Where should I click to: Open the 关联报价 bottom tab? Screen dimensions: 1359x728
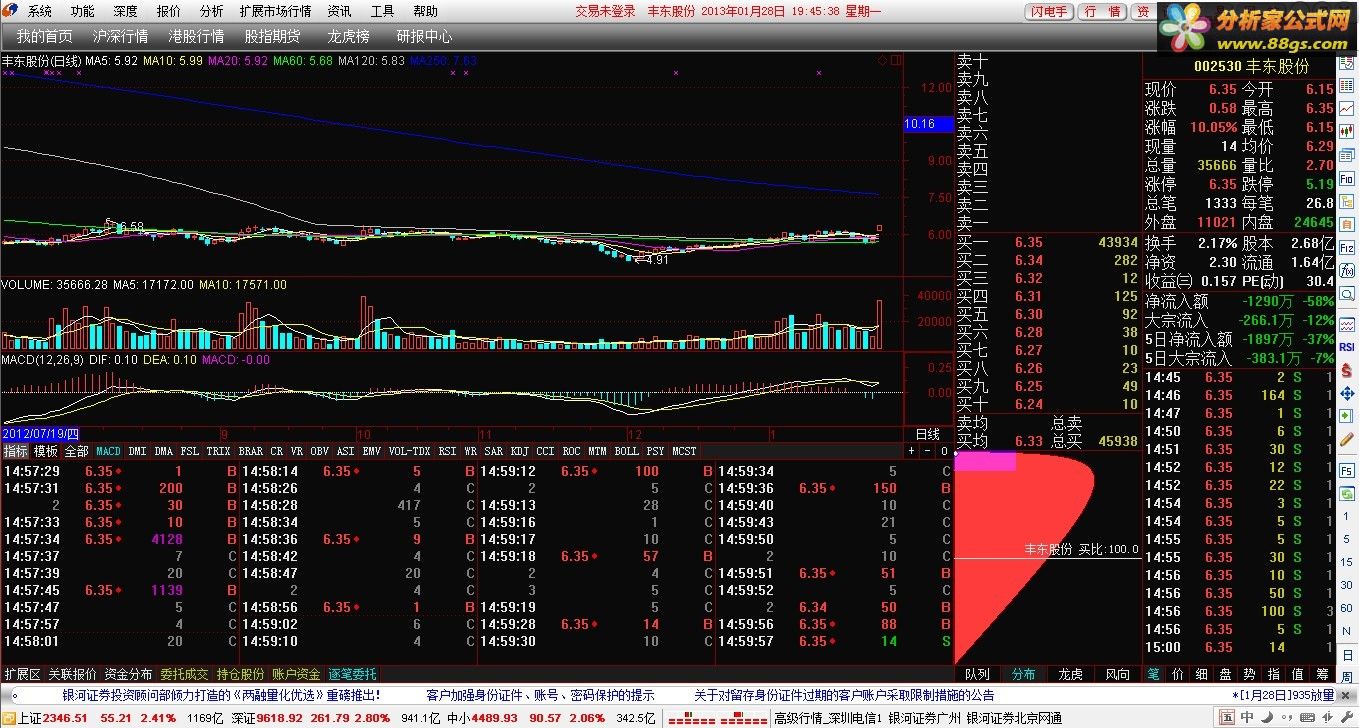(x=73, y=673)
